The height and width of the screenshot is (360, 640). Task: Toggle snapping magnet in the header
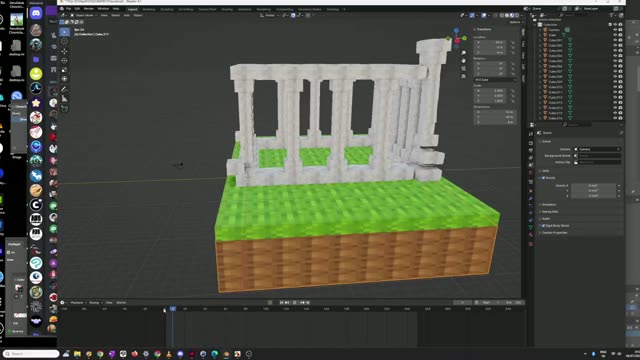click(293, 15)
